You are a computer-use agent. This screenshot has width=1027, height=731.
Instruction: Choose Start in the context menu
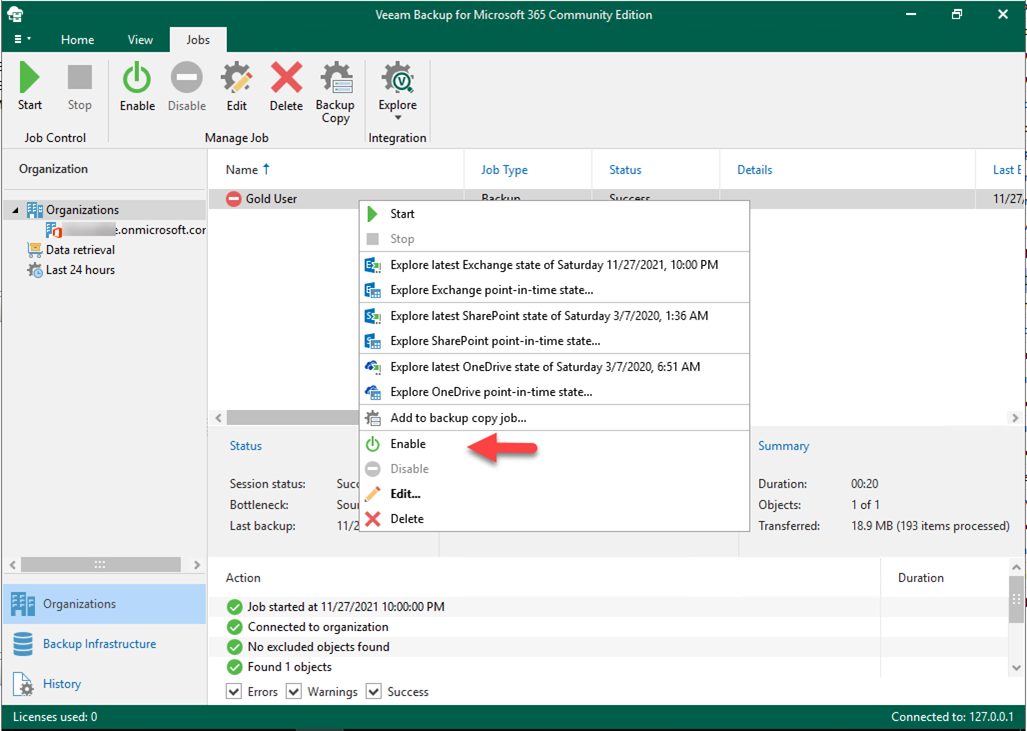(554, 214)
